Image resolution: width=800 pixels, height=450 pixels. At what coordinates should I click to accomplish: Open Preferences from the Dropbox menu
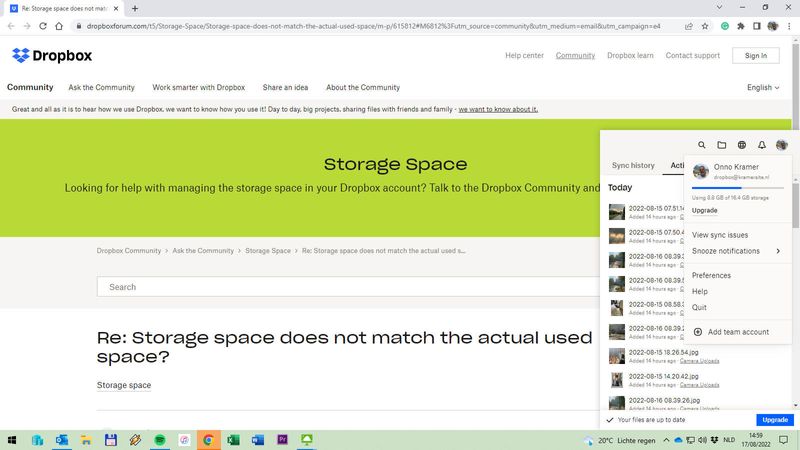(x=711, y=275)
